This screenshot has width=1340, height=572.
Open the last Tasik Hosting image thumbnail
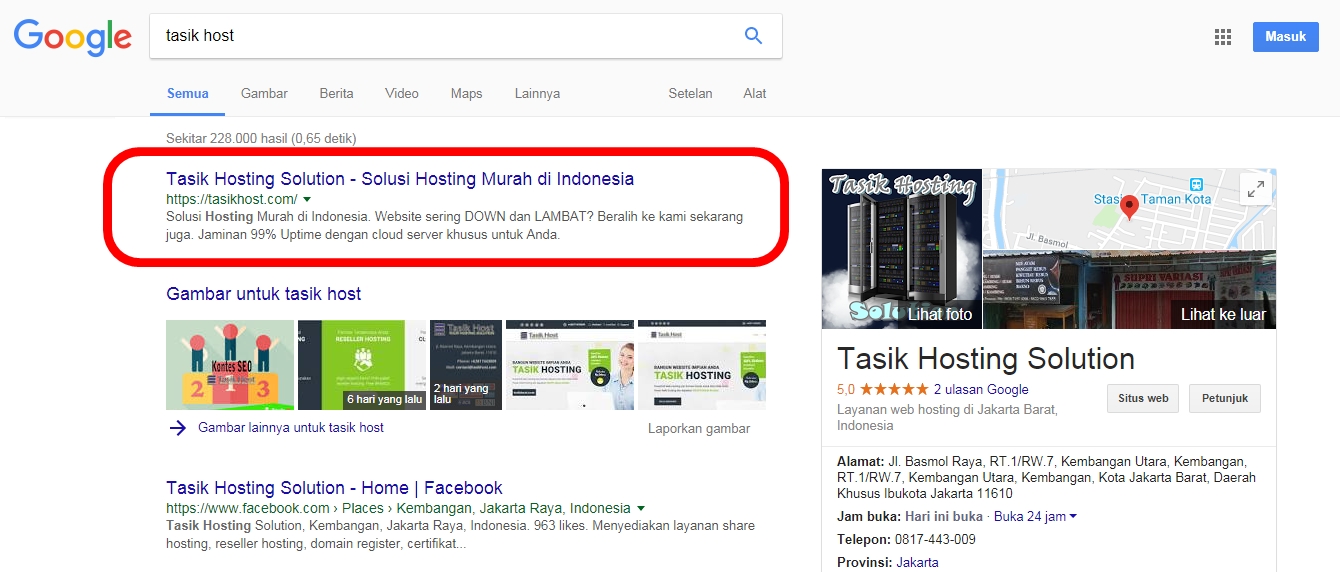click(702, 365)
